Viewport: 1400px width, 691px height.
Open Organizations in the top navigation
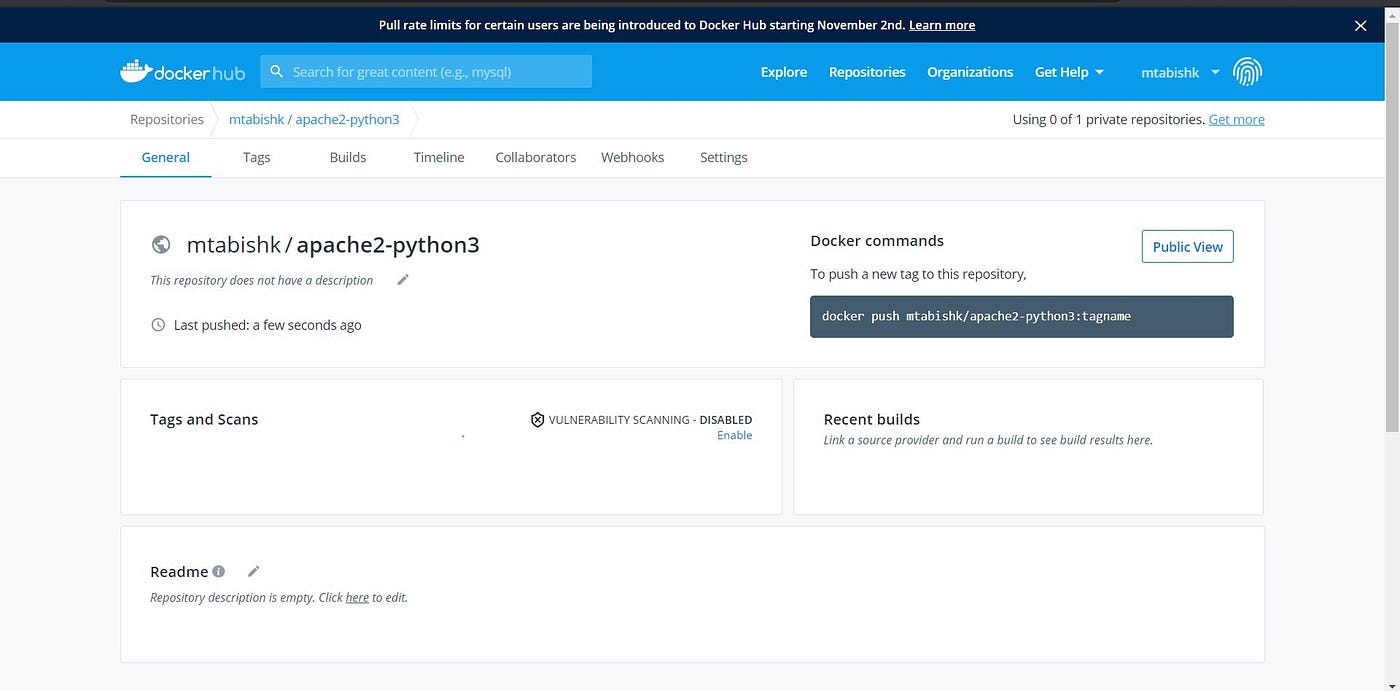[x=970, y=72]
